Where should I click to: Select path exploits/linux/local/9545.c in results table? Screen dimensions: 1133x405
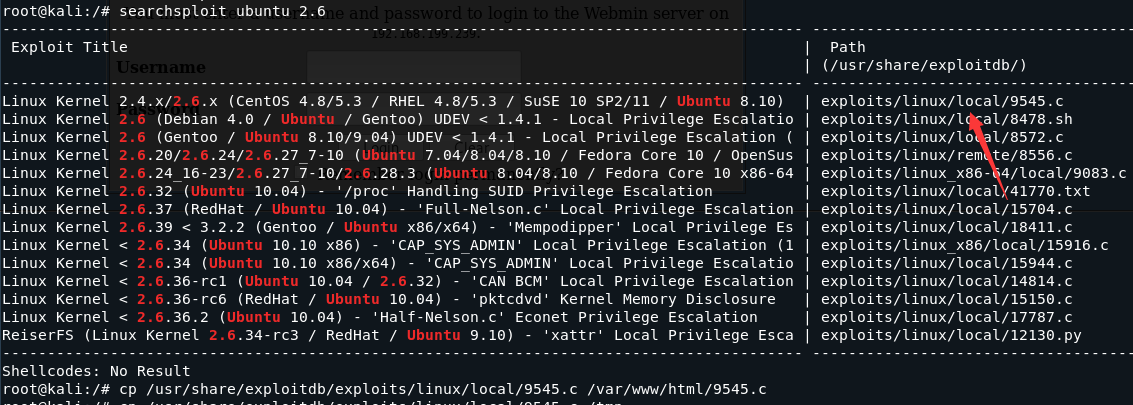click(x=942, y=101)
